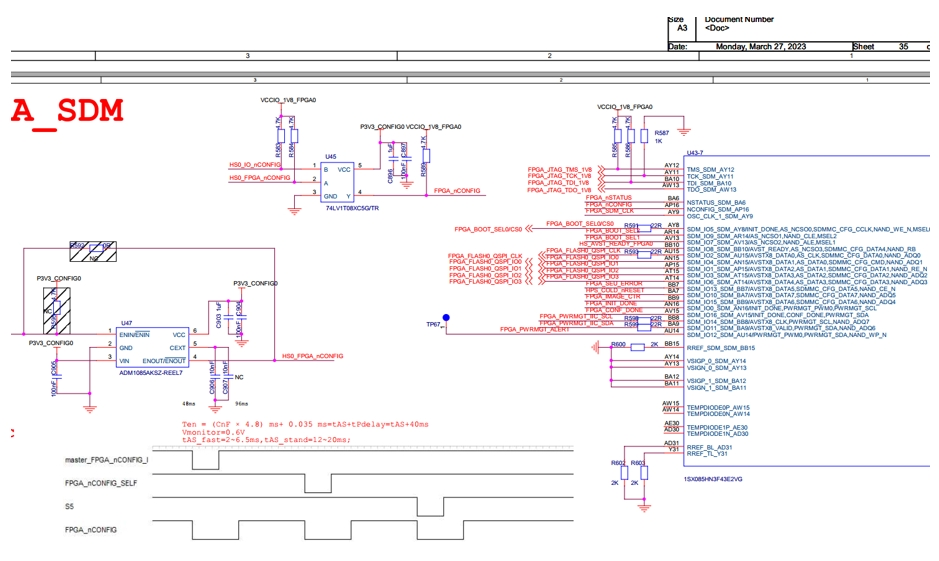Select the FPGA_PWRMGT_ALERT net label
939x561 pixels.
point(535,329)
